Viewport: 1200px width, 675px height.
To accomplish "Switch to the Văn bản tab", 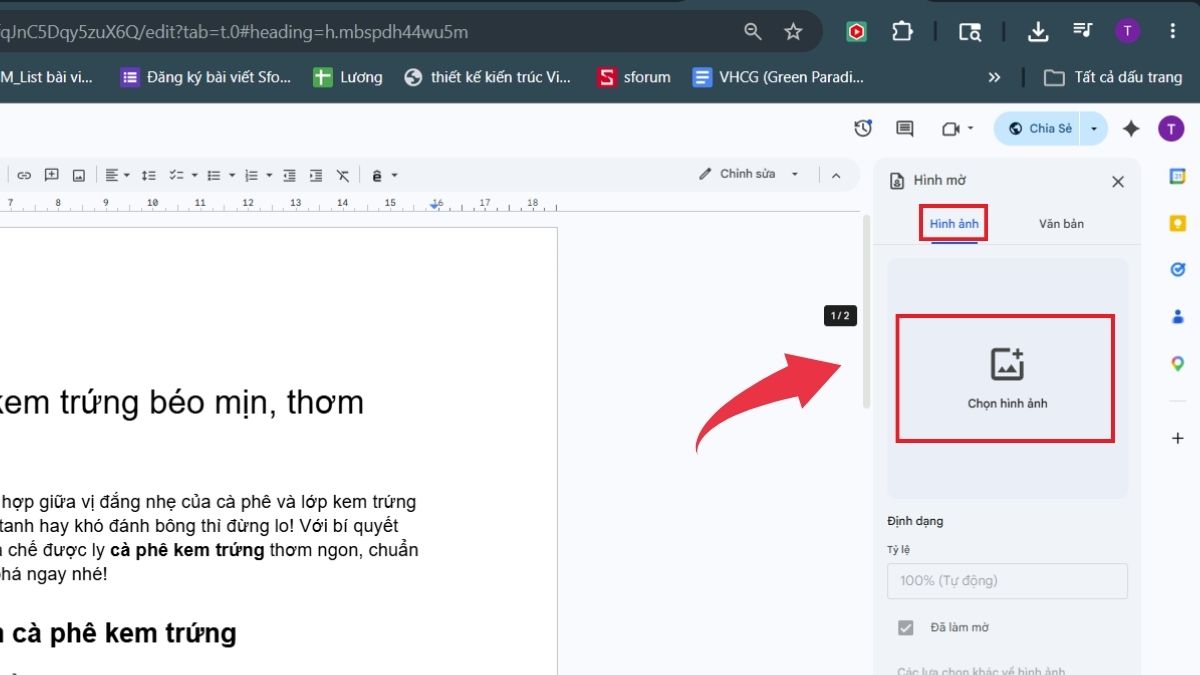I will 1061,224.
